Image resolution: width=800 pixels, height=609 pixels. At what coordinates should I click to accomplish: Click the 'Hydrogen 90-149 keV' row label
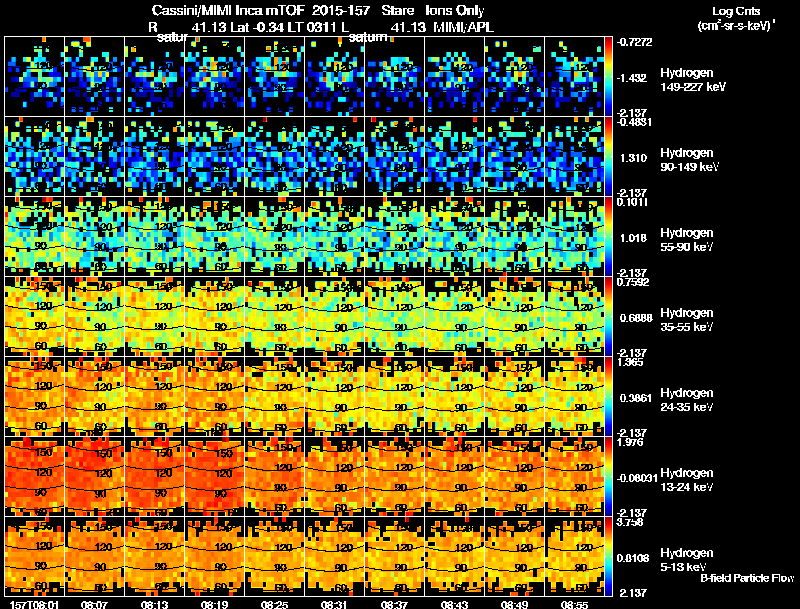pos(689,160)
